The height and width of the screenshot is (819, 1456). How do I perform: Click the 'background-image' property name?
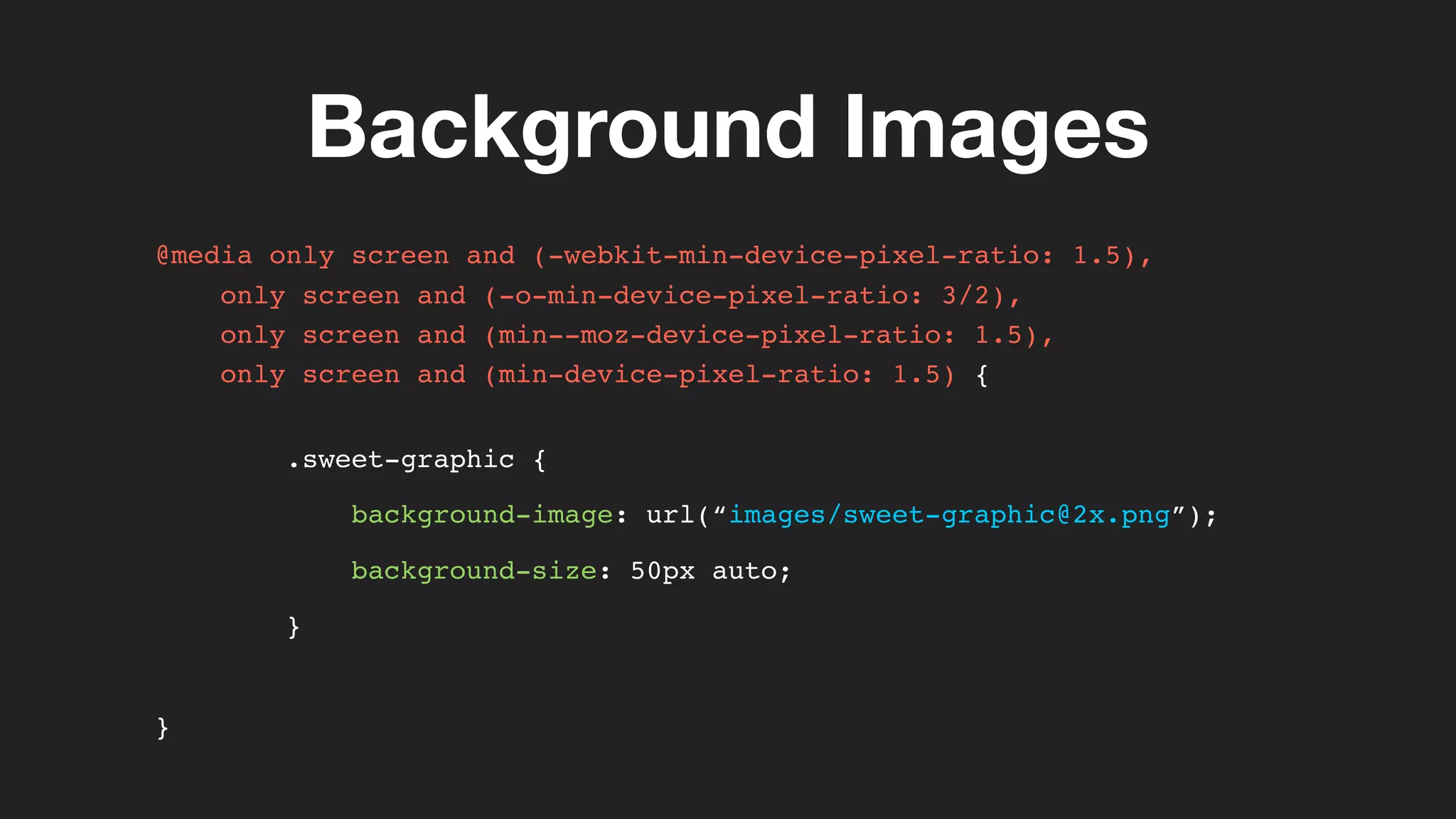[x=482, y=515]
